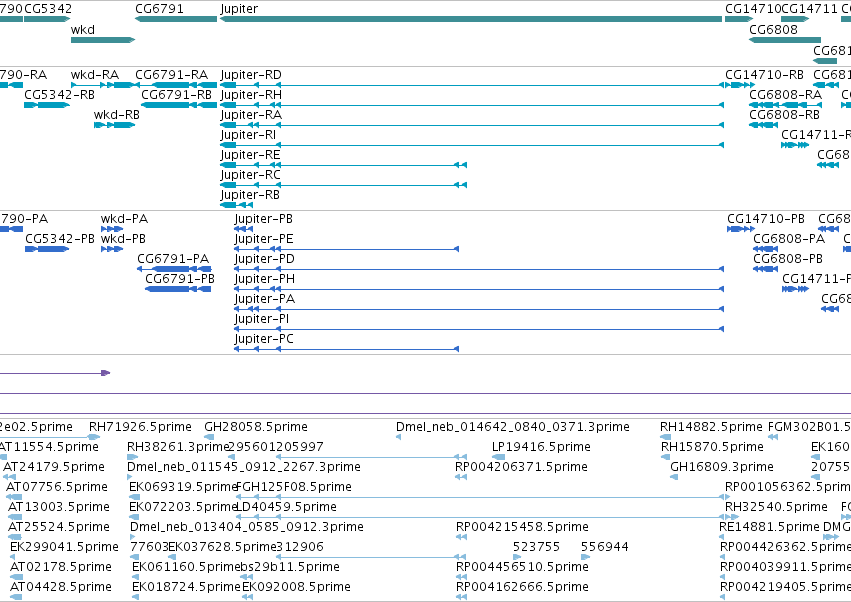The height and width of the screenshot is (602, 851).
Task: Open the CG6791-RB transcript
Action: pyautogui.click(x=179, y=105)
